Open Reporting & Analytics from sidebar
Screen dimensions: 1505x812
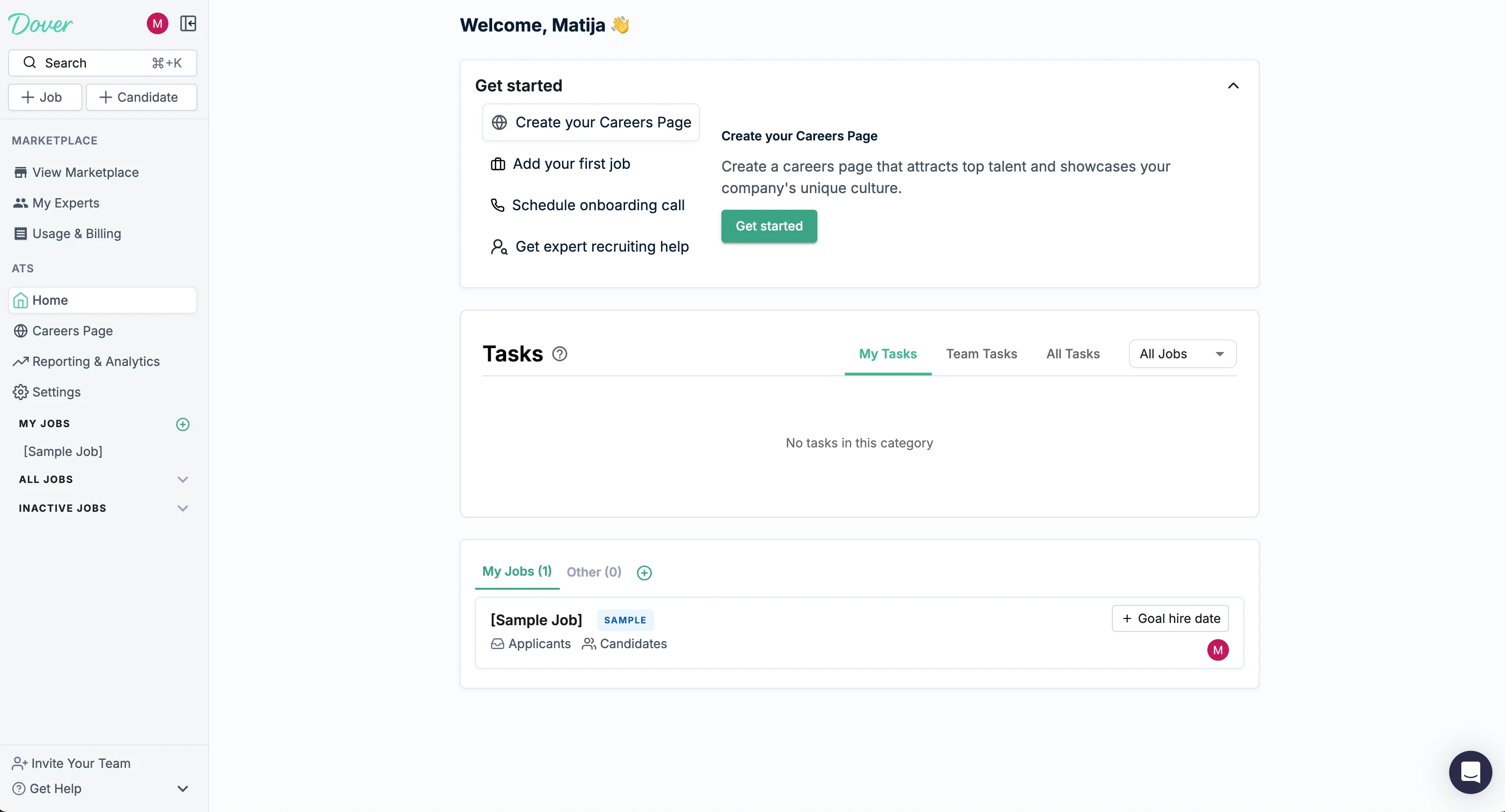[96, 361]
